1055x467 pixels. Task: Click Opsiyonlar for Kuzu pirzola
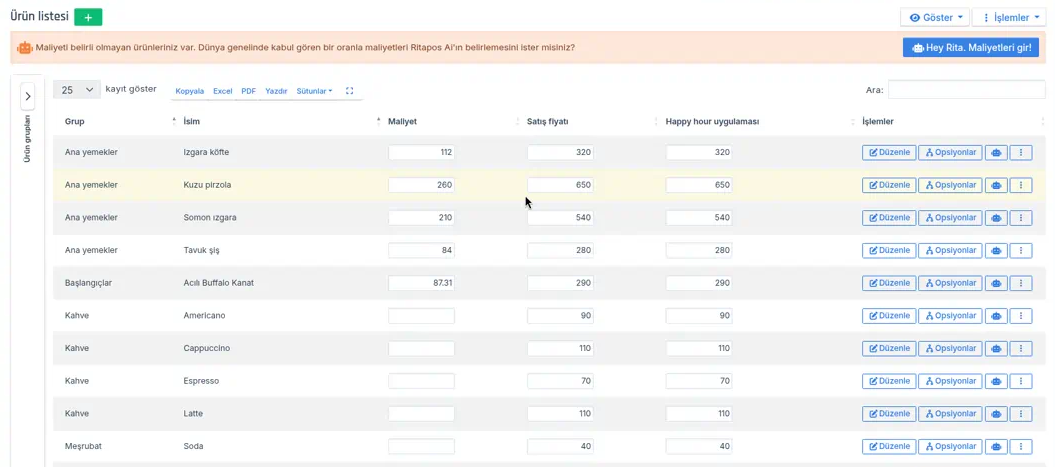click(x=951, y=185)
